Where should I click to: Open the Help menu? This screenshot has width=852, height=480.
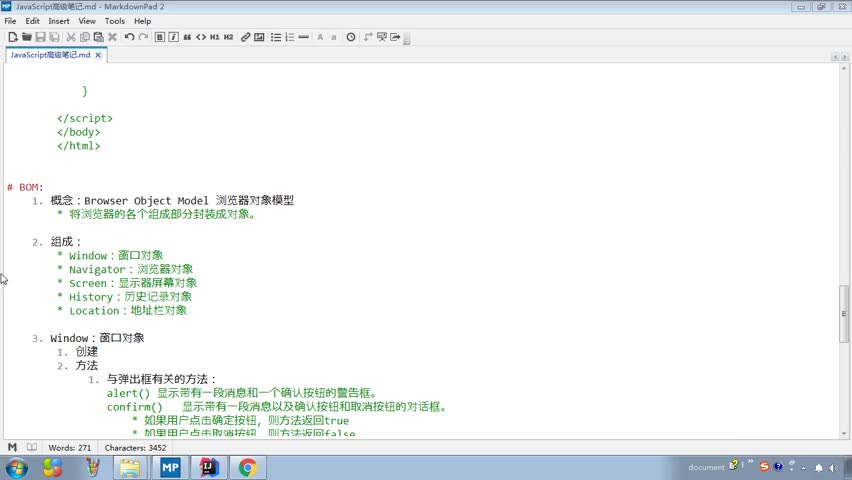pyautogui.click(x=142, y=21)
